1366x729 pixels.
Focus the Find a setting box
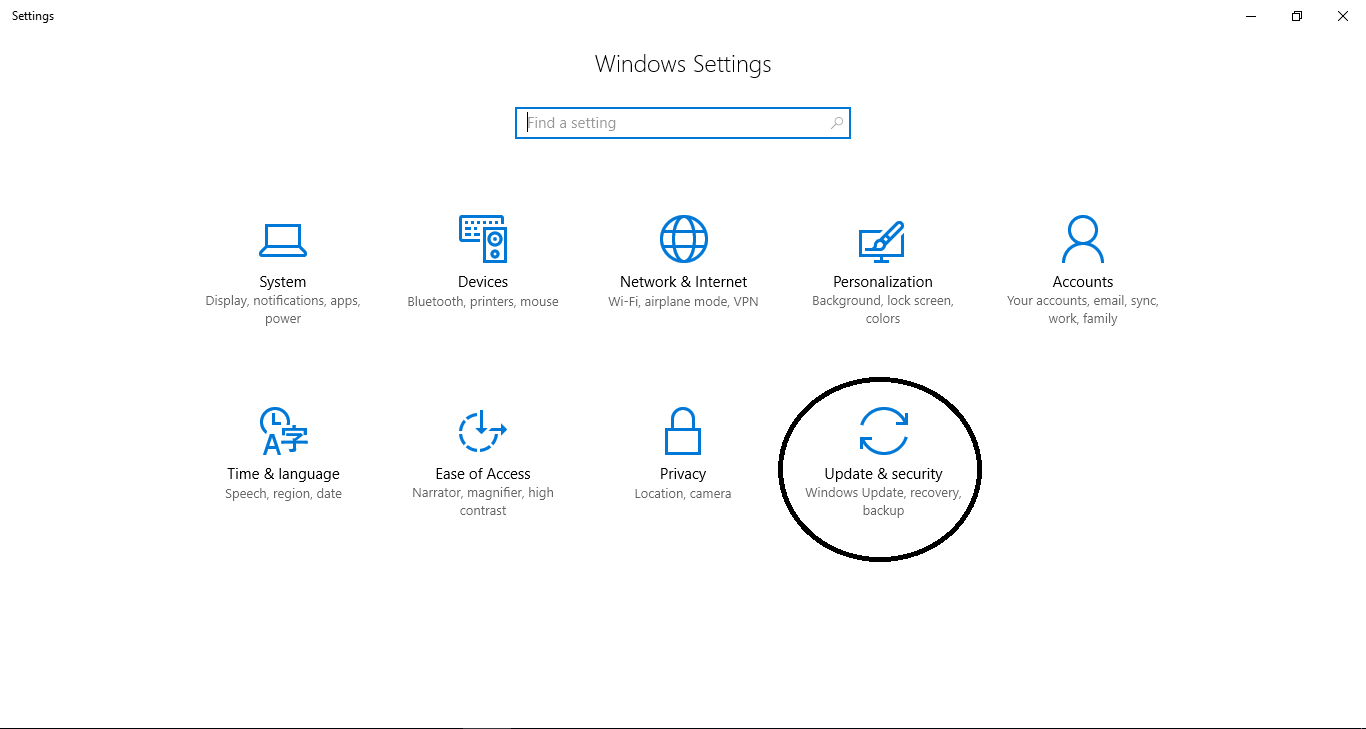pos(683,123)
